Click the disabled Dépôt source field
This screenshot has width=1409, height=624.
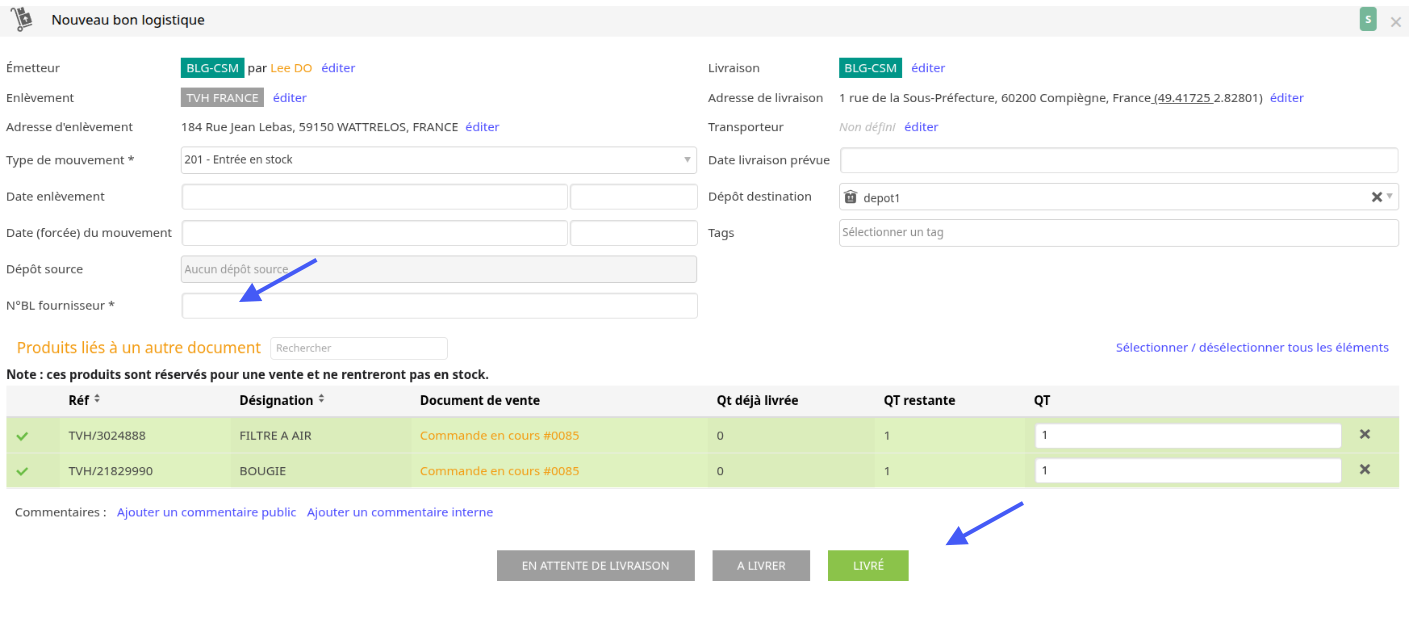point(439,269)
